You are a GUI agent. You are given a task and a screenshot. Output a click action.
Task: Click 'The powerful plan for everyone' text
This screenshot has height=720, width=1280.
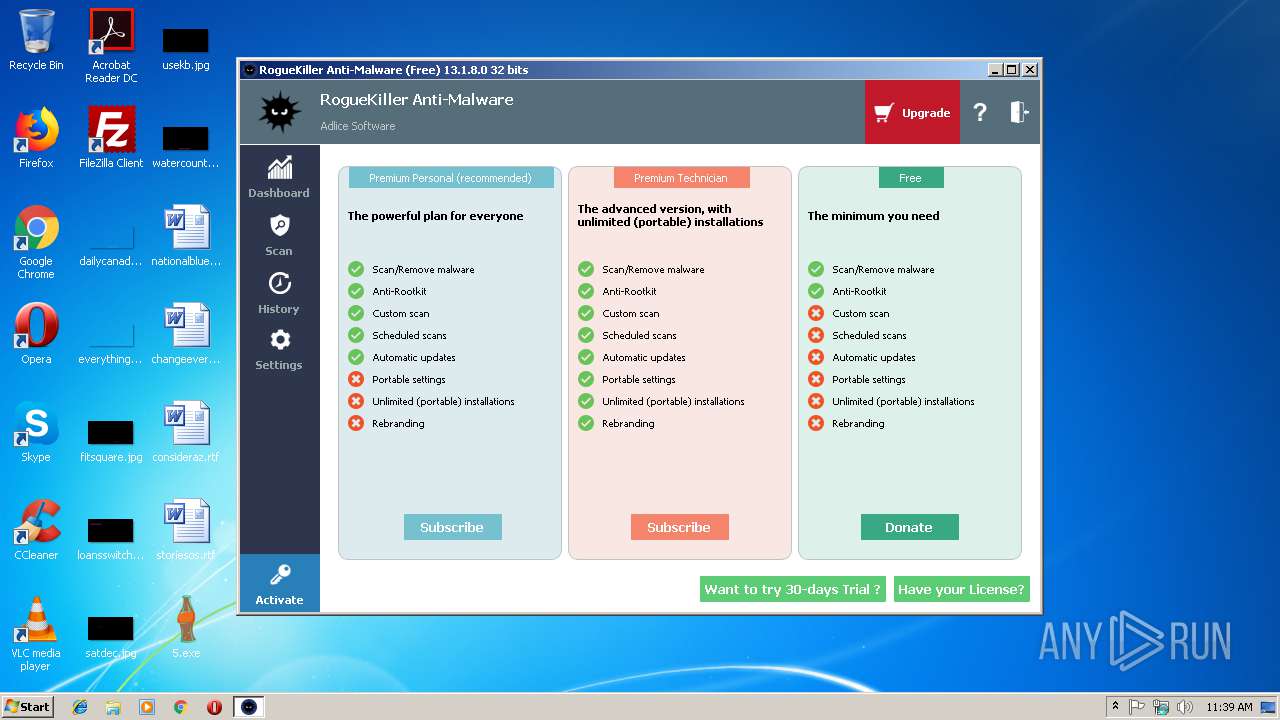(435, 216)
